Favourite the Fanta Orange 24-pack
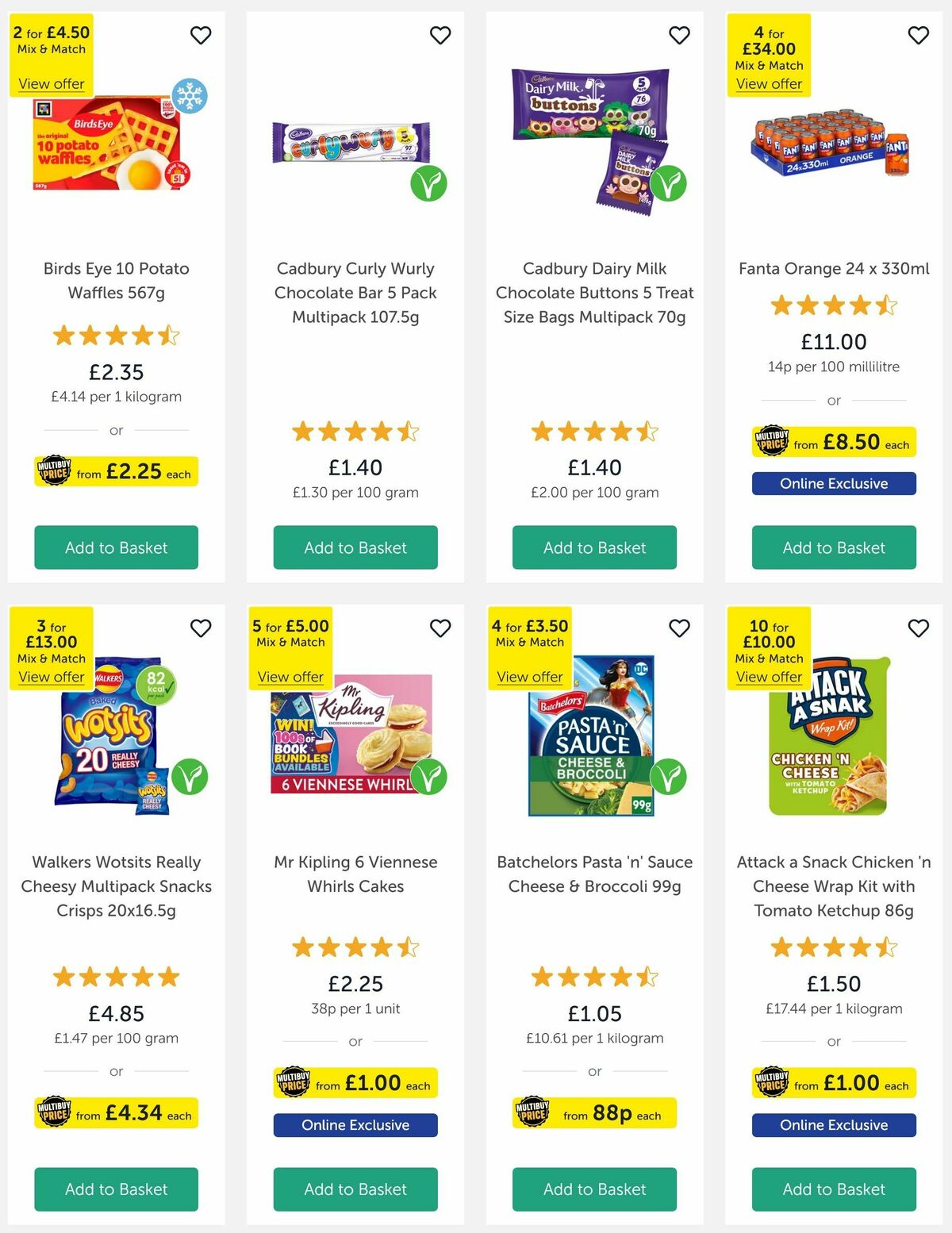The width and height of the screenshot is (952, 1233). 918,35
